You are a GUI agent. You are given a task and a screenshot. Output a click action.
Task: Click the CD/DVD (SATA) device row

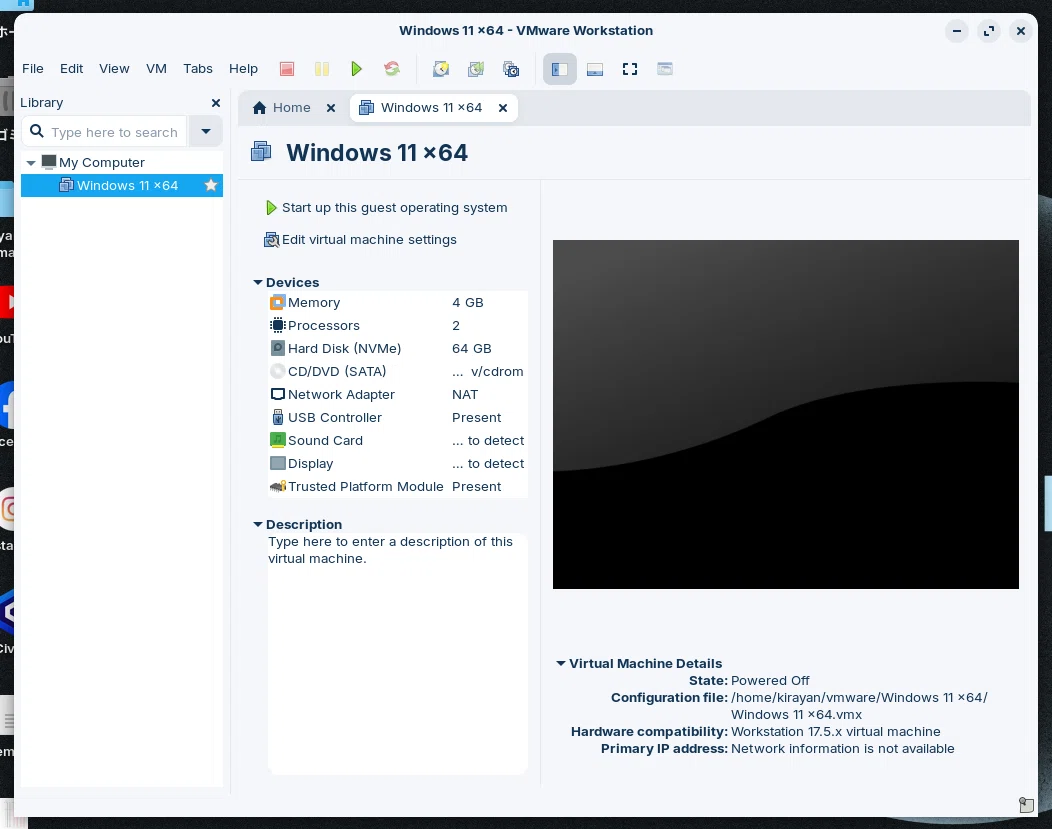tap(397, 372)
